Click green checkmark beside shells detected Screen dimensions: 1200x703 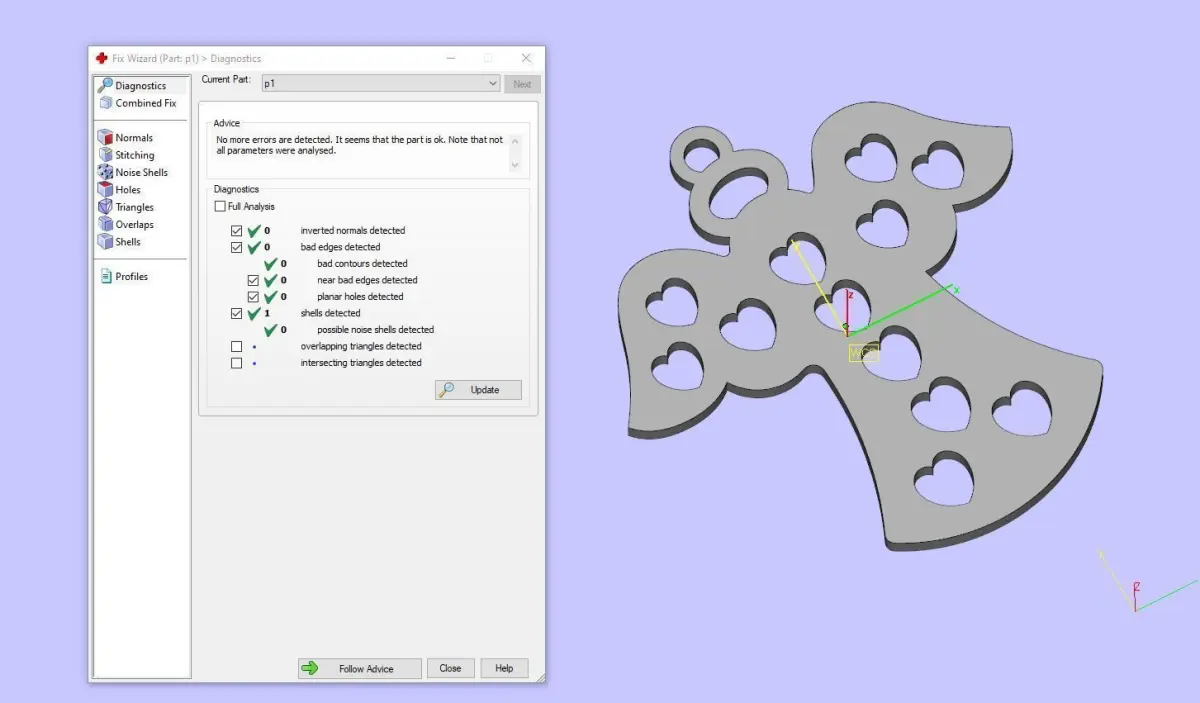pos(254,313)
